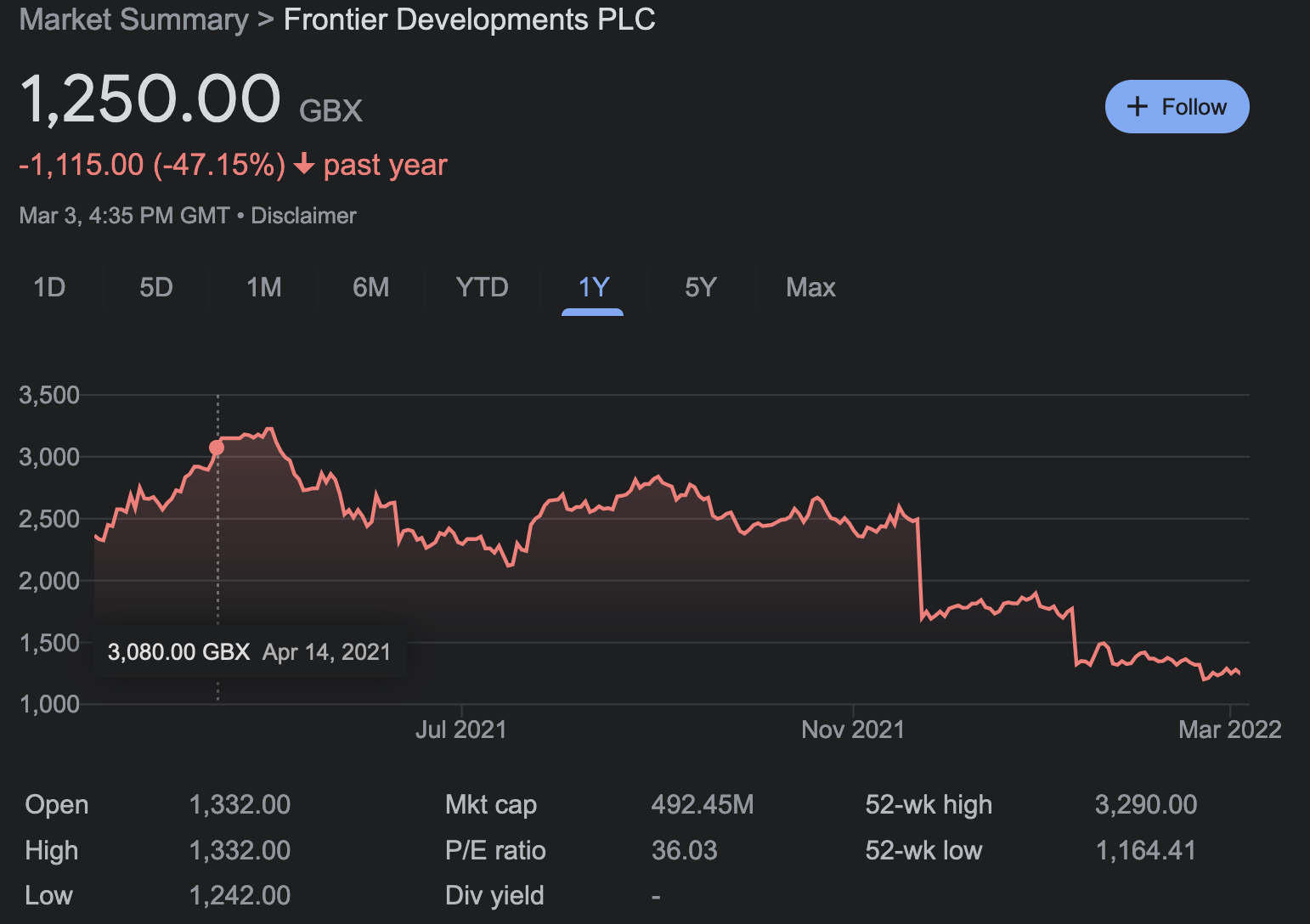This screenshot has width=1310, height=924.
Task: Choose the 5Y range tab
Action: (701, 287)
